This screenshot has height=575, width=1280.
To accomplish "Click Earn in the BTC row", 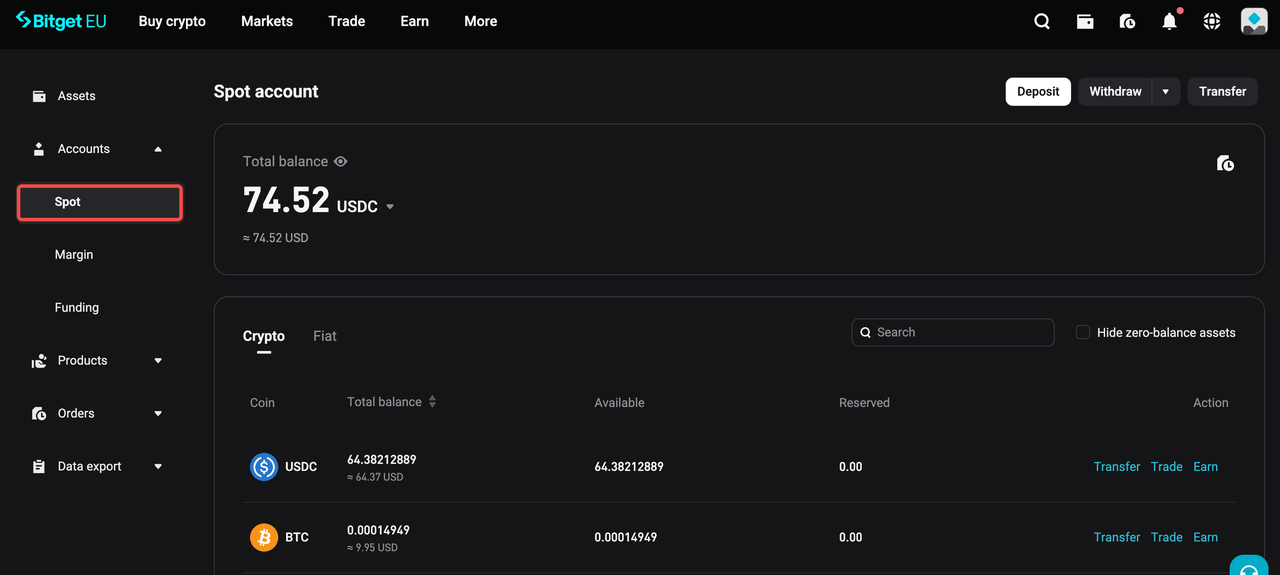I will tap(1206, 538).
